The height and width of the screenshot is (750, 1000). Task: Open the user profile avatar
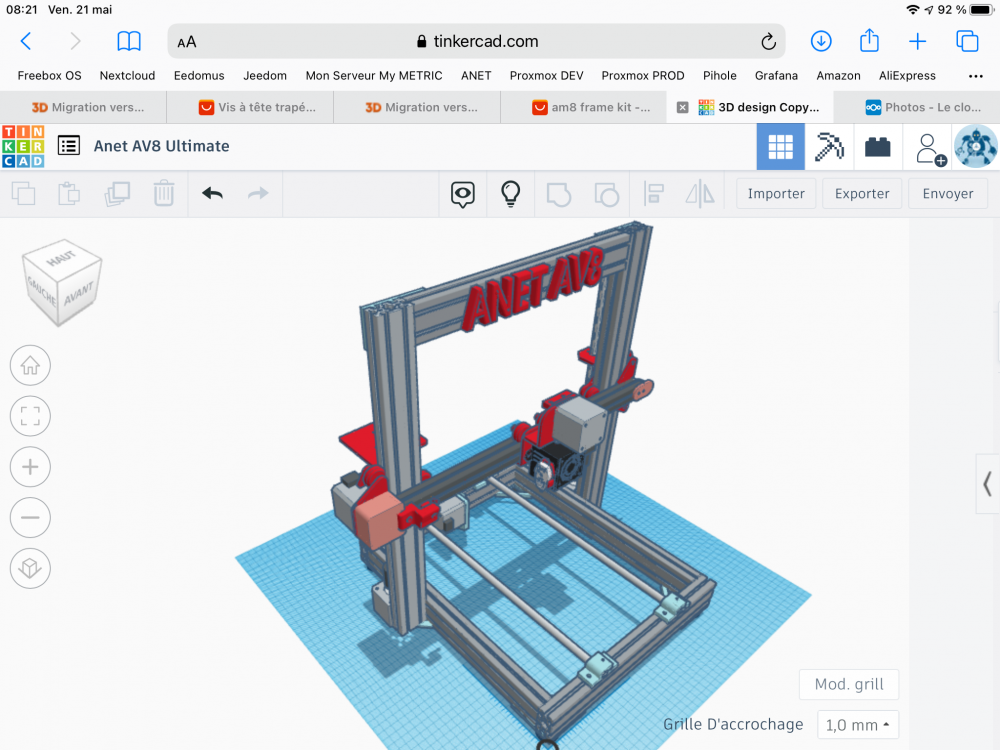[975, 147]
